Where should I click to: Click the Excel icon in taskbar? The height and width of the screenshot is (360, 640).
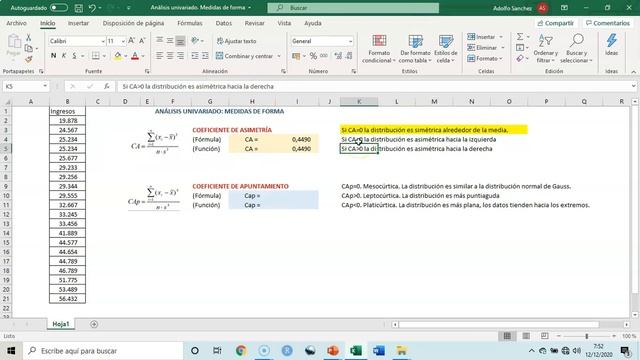tap(356, 351)
